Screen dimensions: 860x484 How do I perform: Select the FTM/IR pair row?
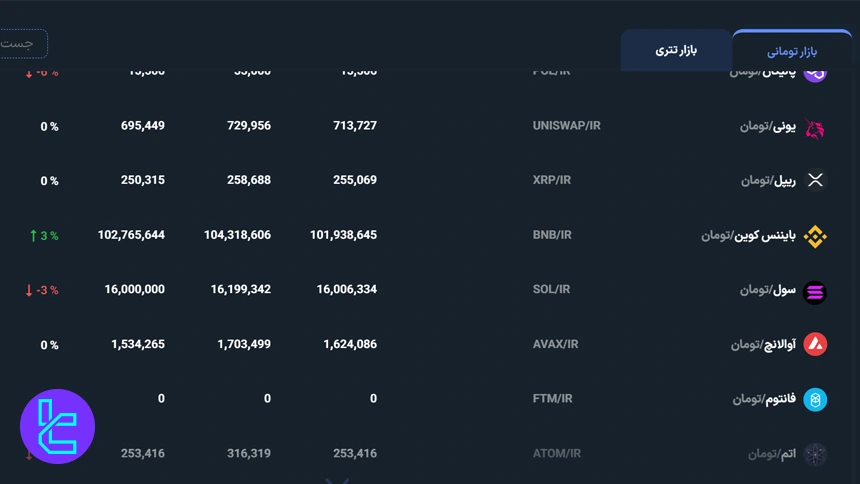tap(552, 399)
